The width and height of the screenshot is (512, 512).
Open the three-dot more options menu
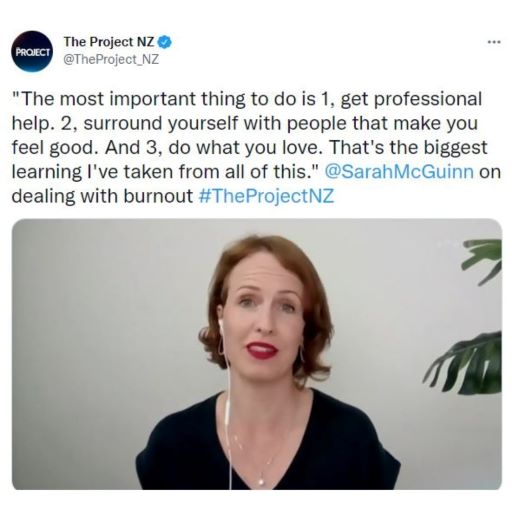494,42
